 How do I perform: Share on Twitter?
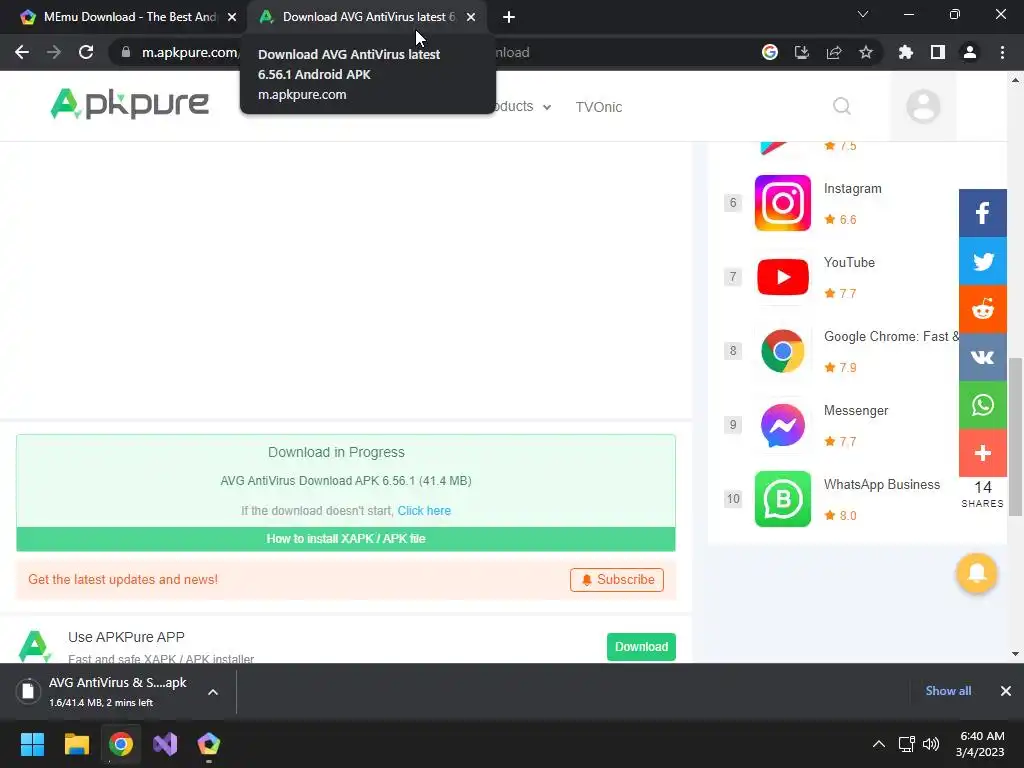[983, 261]
